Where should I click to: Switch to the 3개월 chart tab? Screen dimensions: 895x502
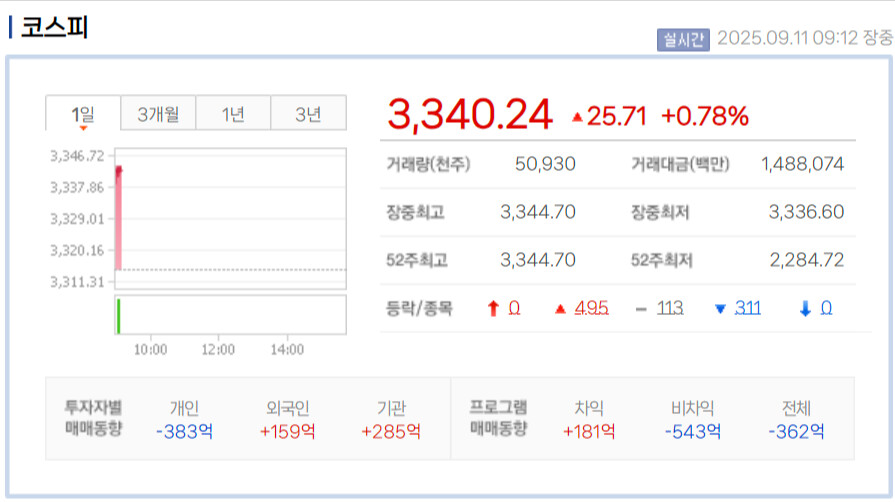click(x=158, y=114)
